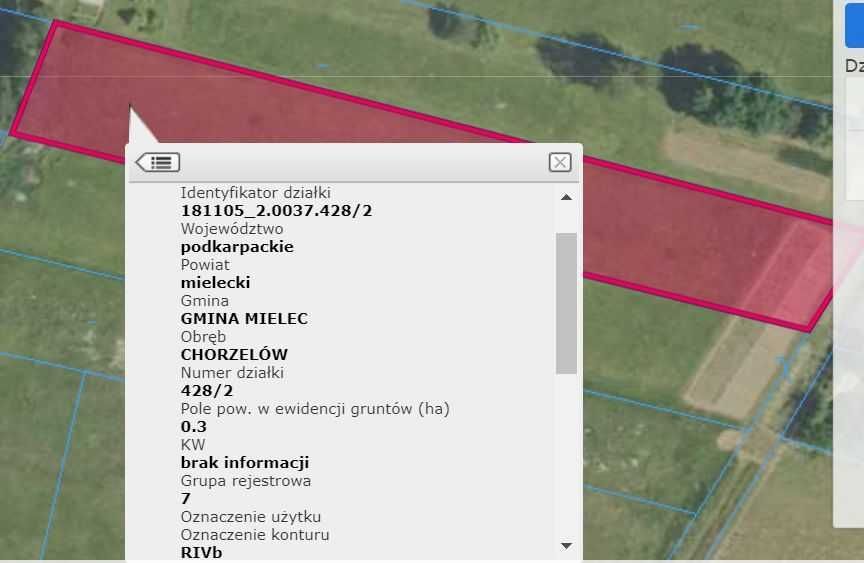This screenshot has height=563, width=864.
Task: Click the Obręb value CHORZELÓW
Action: coord(234,355)
